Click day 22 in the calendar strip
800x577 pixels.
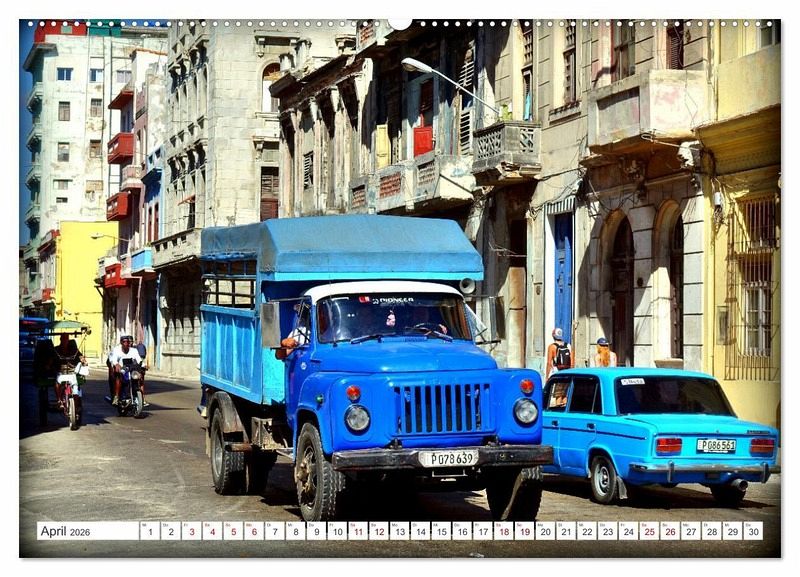tap(586, 531)
